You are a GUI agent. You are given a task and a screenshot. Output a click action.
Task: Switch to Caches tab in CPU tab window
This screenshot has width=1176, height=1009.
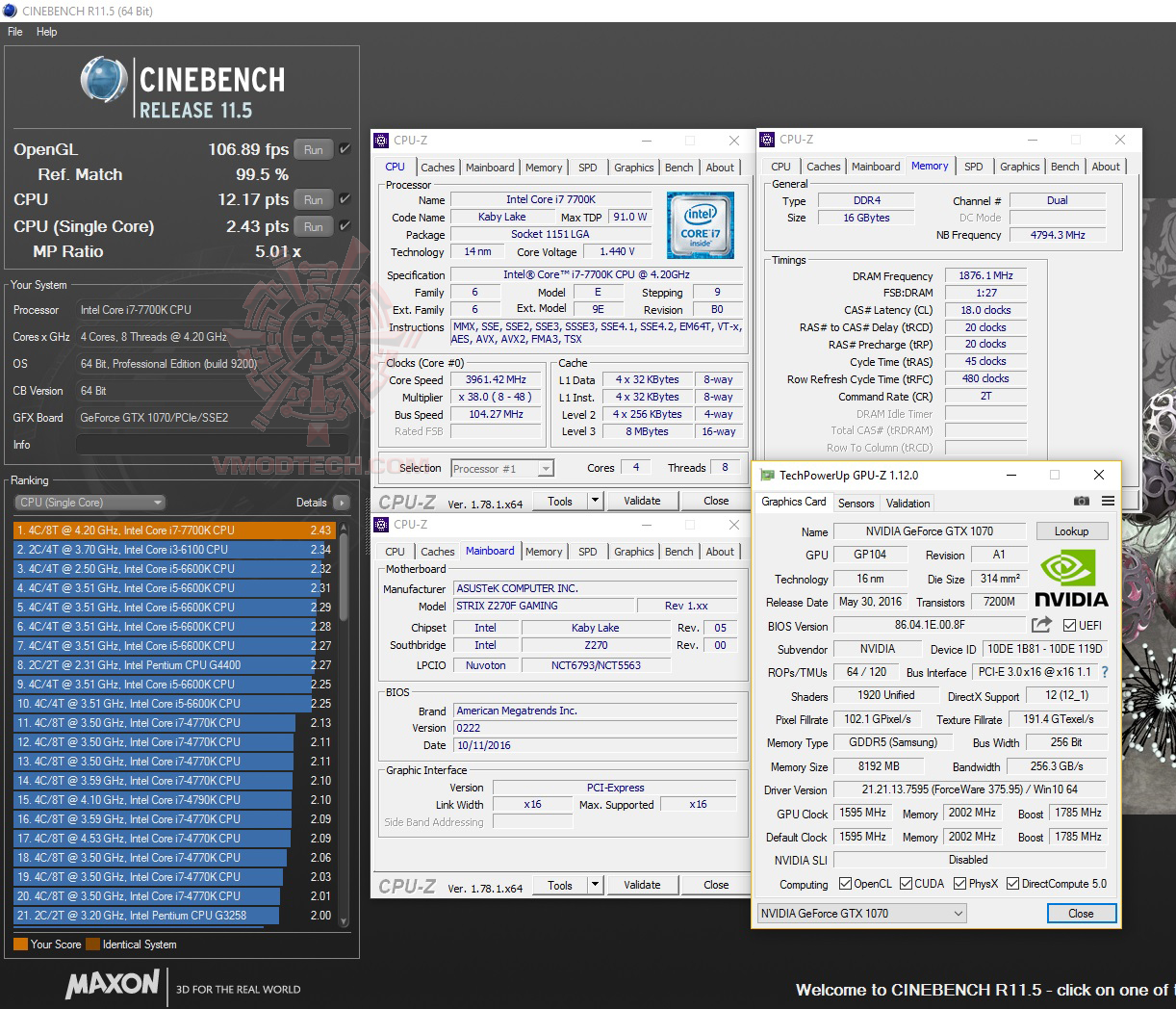(437, 168)
